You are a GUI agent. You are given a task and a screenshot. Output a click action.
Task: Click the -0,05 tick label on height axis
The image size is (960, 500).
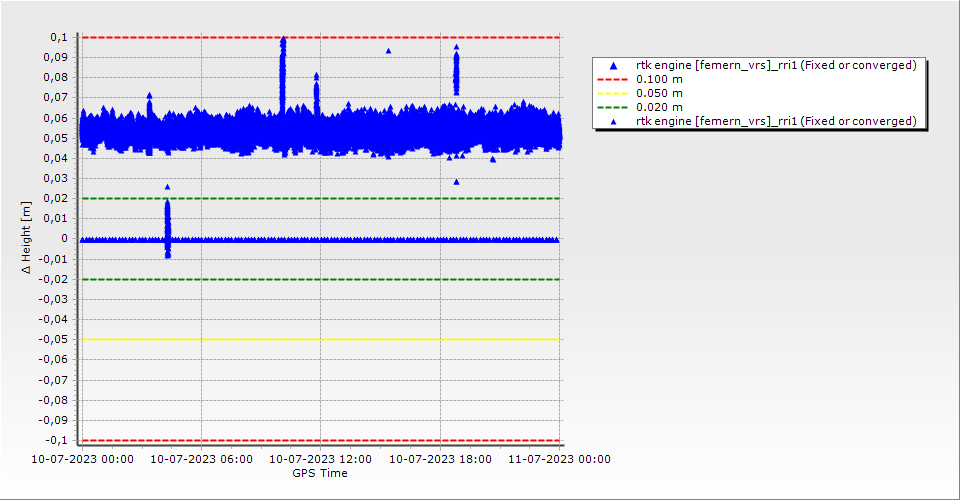tap(53, 340)
